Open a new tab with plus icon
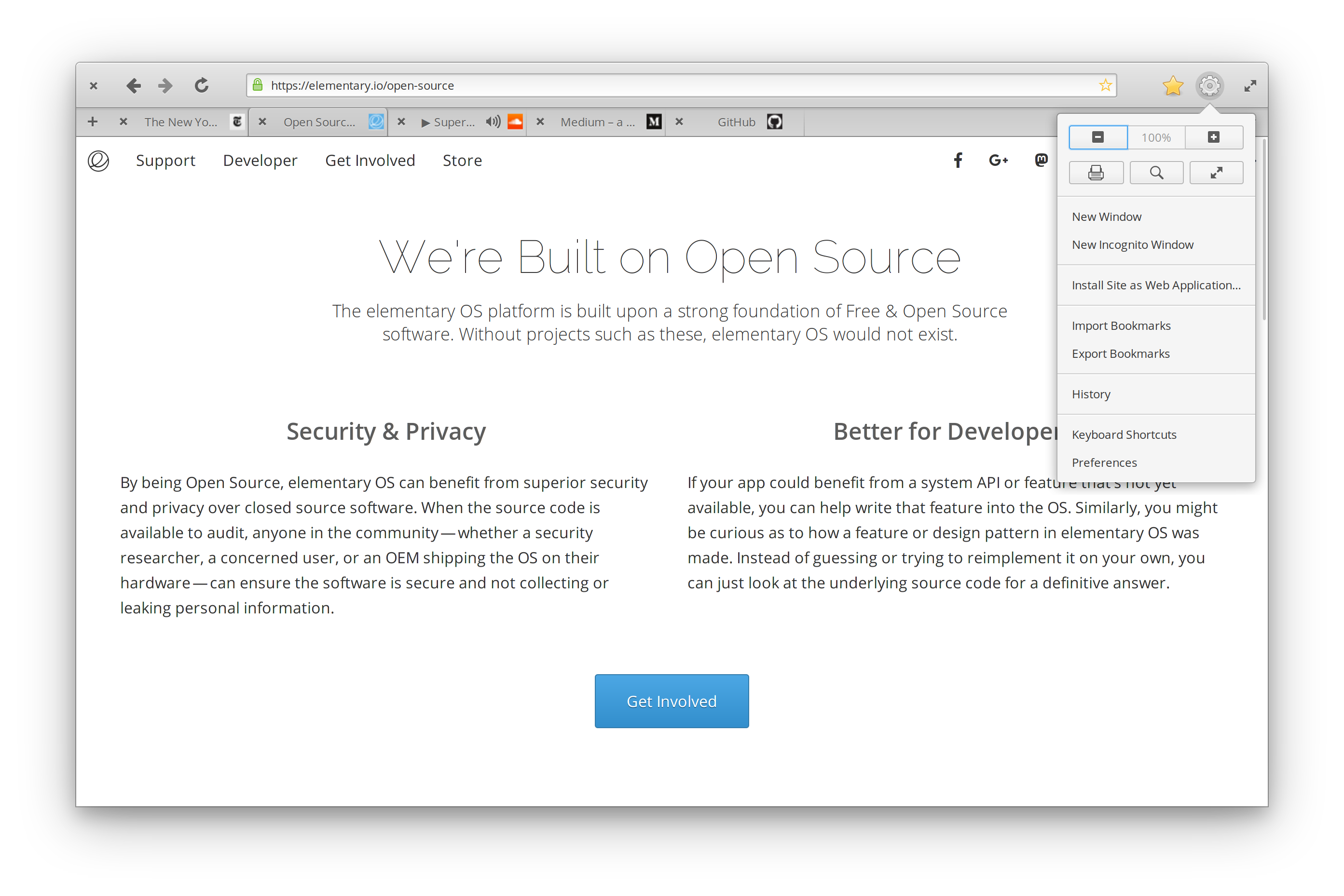Viewport: 1344px width, 896px height. click(x=93, y=122)
